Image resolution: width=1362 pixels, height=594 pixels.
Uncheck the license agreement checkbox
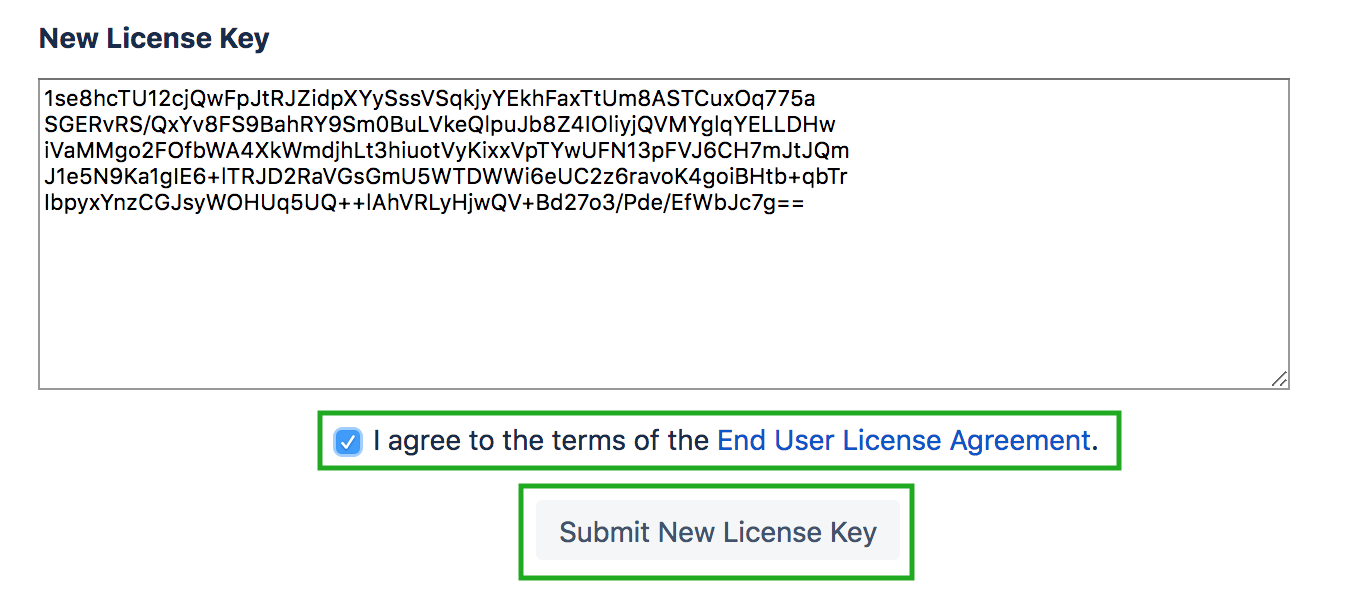coord(348,441)
